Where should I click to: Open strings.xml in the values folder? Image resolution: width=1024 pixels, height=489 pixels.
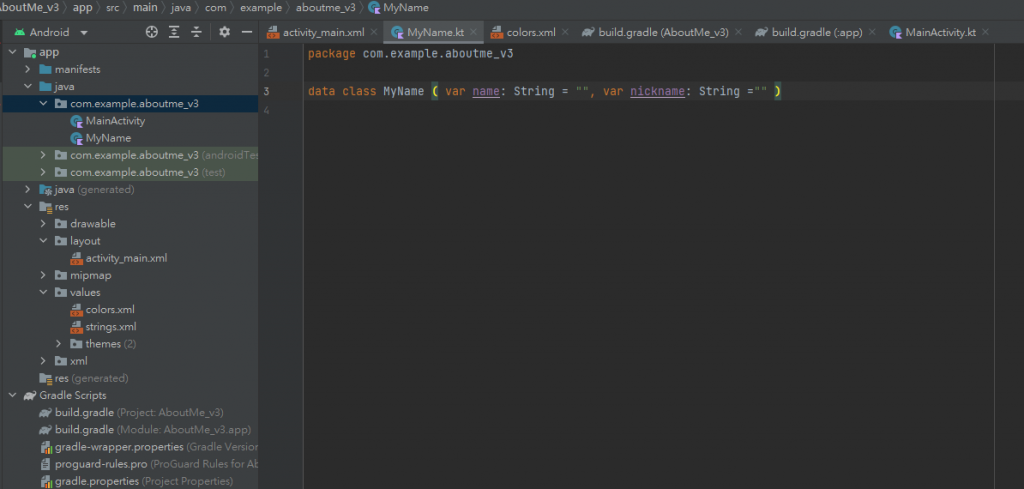(x=111, y=327)
